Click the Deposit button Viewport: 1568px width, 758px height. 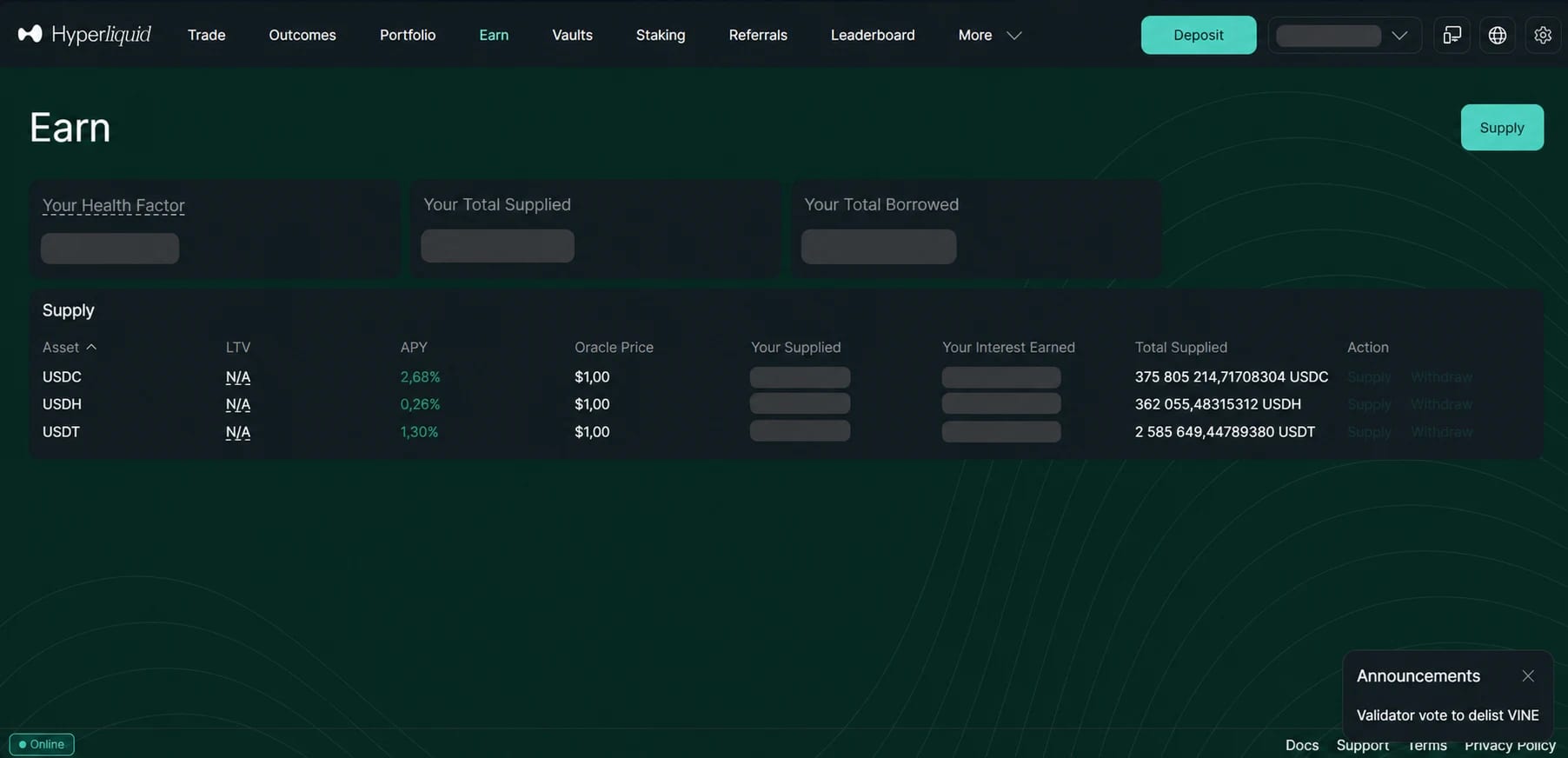[x=1199, y=35]
